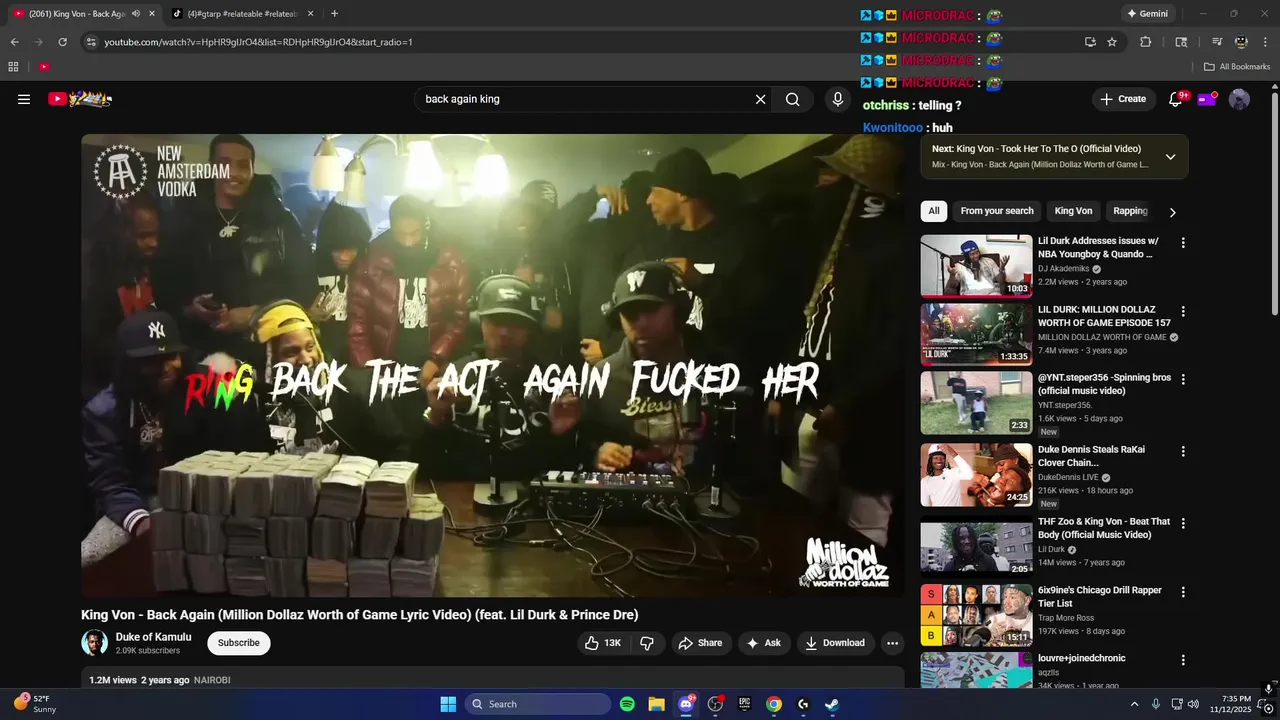Open Spotify from the taskbar
Viewport: 1280px width, 720px height.
click(627, 704)
